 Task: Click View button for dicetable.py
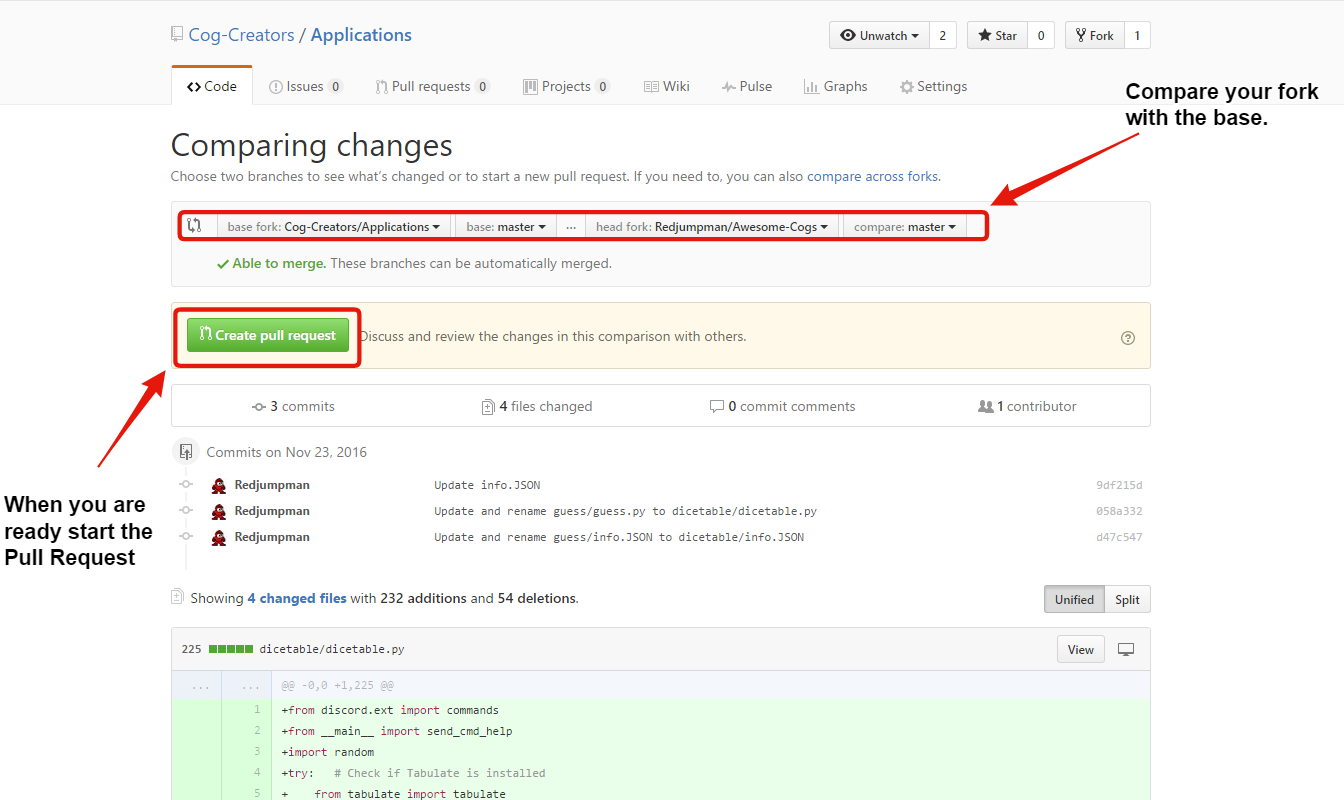[x=1081, y=650]
